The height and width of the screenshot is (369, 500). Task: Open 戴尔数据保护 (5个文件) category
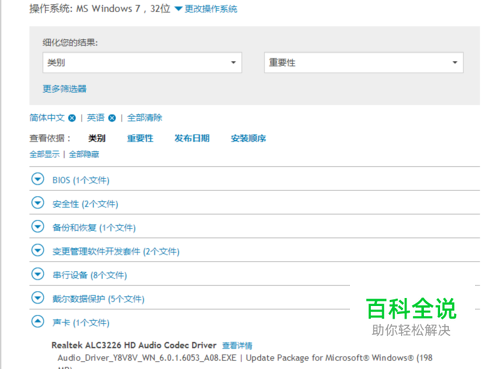[x=98, y=299]
